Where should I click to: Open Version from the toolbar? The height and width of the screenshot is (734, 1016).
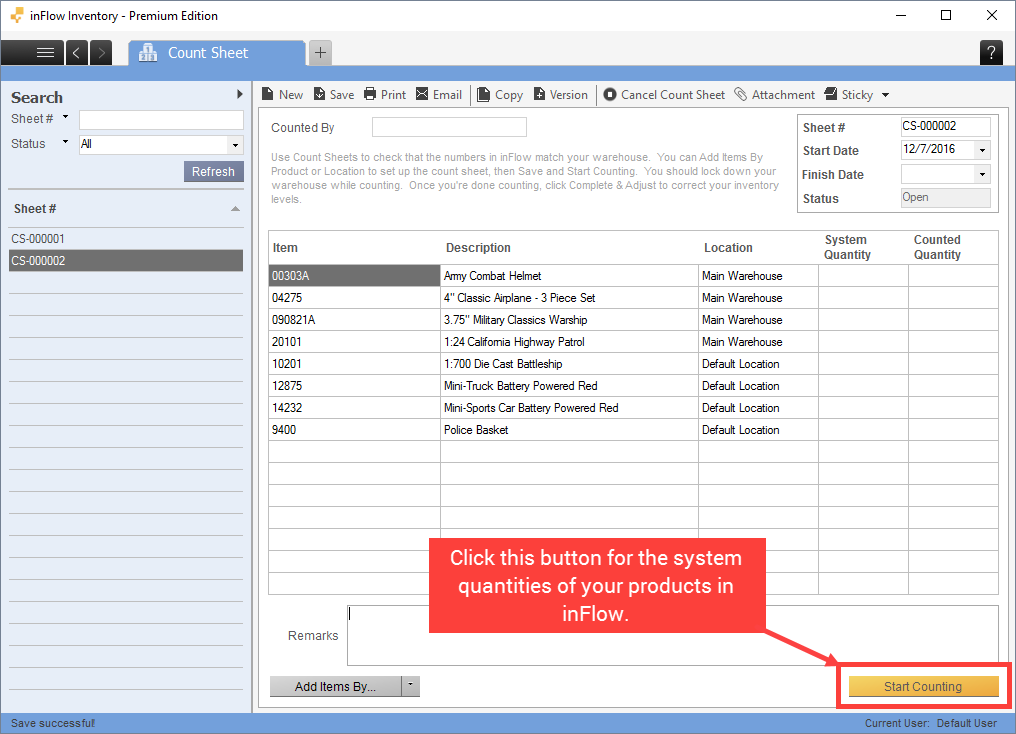point(560,95)
